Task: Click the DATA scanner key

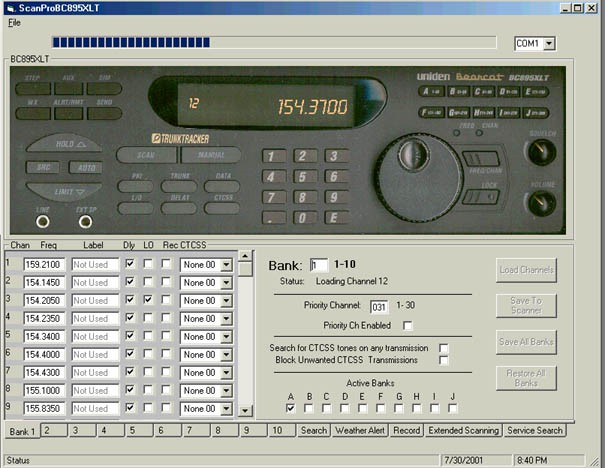Action: (x=222, y=186)
